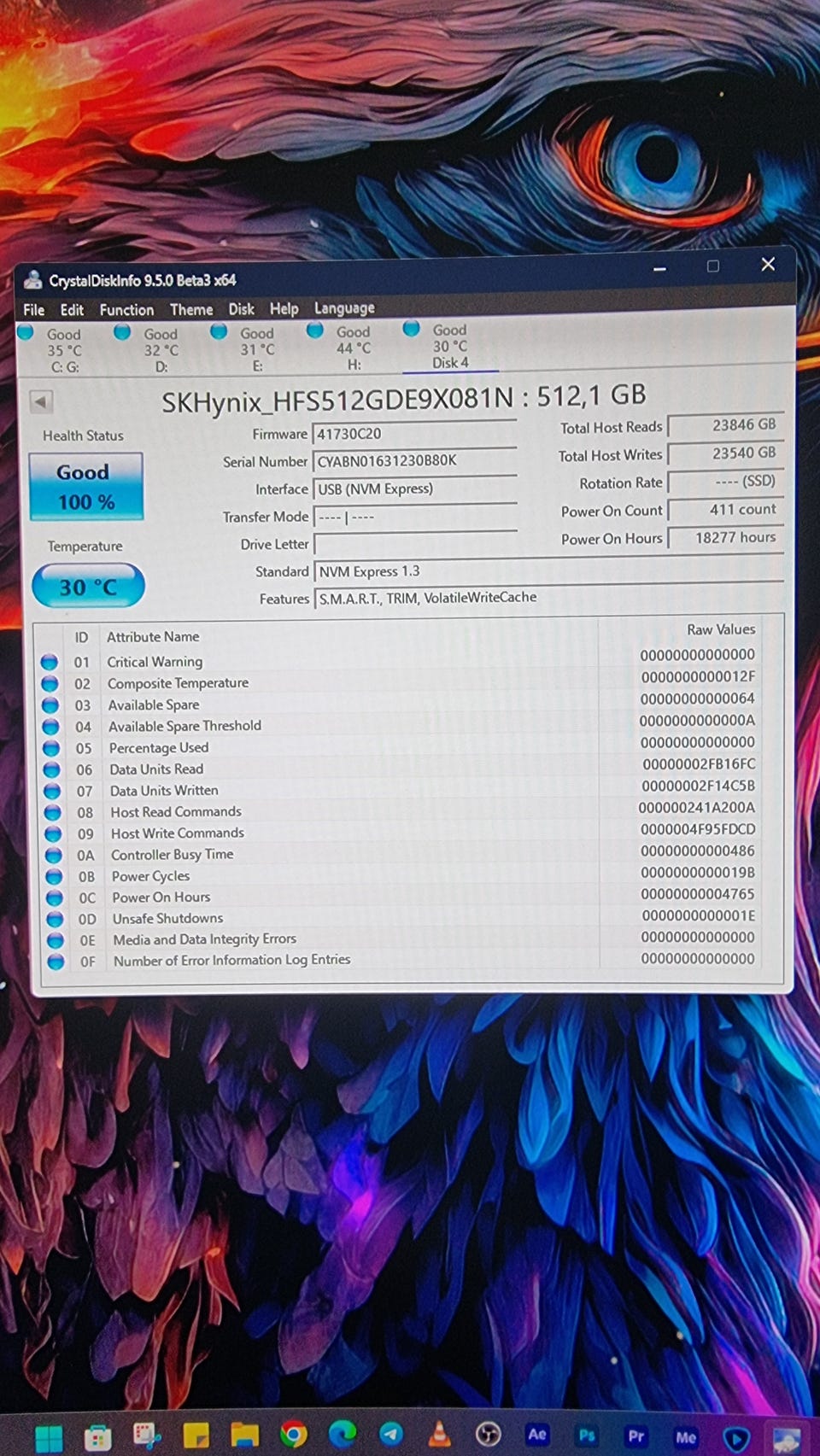Click the Firmware value field
Viewport: 820px width, 1456px height.
pos(415,434)
